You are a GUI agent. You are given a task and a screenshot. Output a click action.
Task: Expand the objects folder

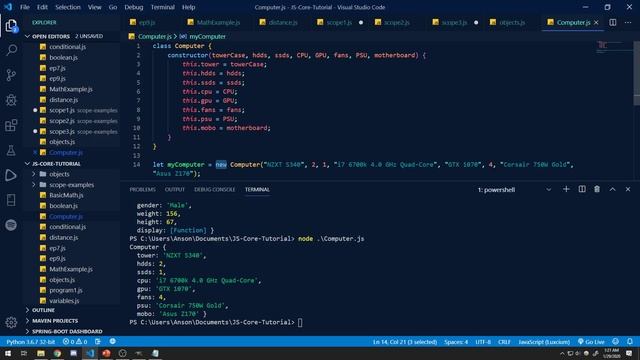33,174
